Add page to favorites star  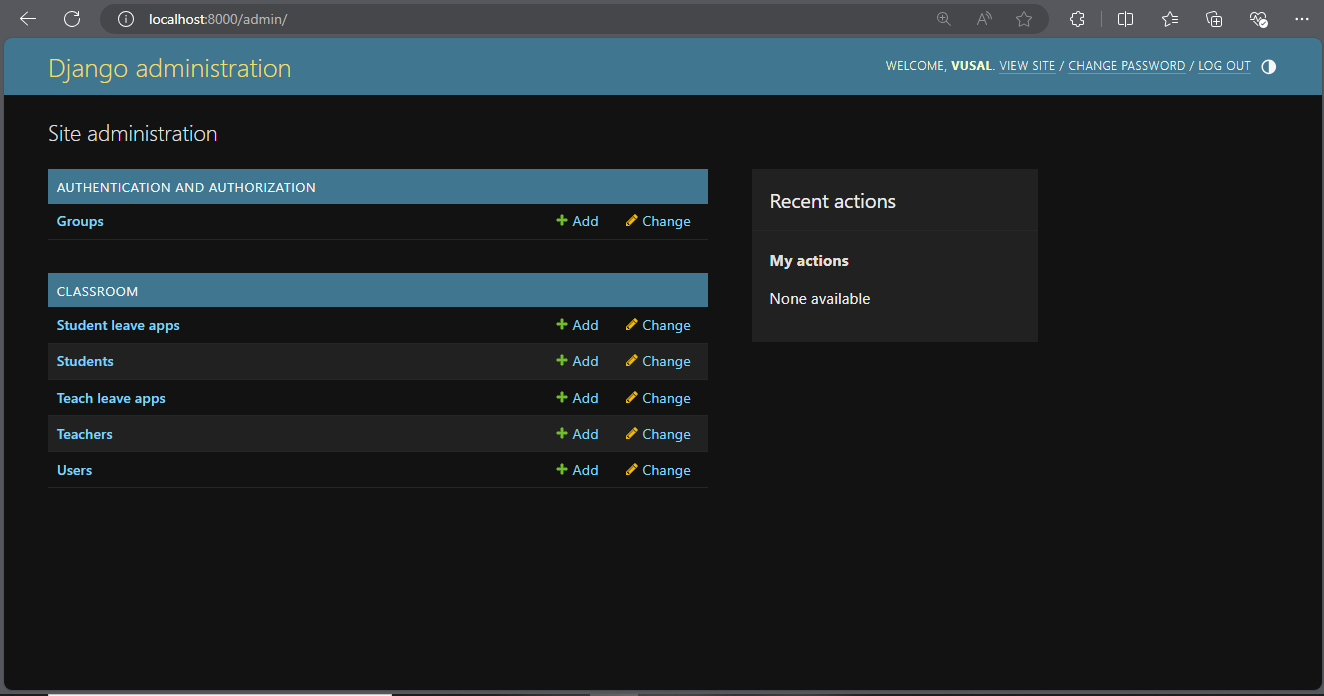[x=1024, y=19]
